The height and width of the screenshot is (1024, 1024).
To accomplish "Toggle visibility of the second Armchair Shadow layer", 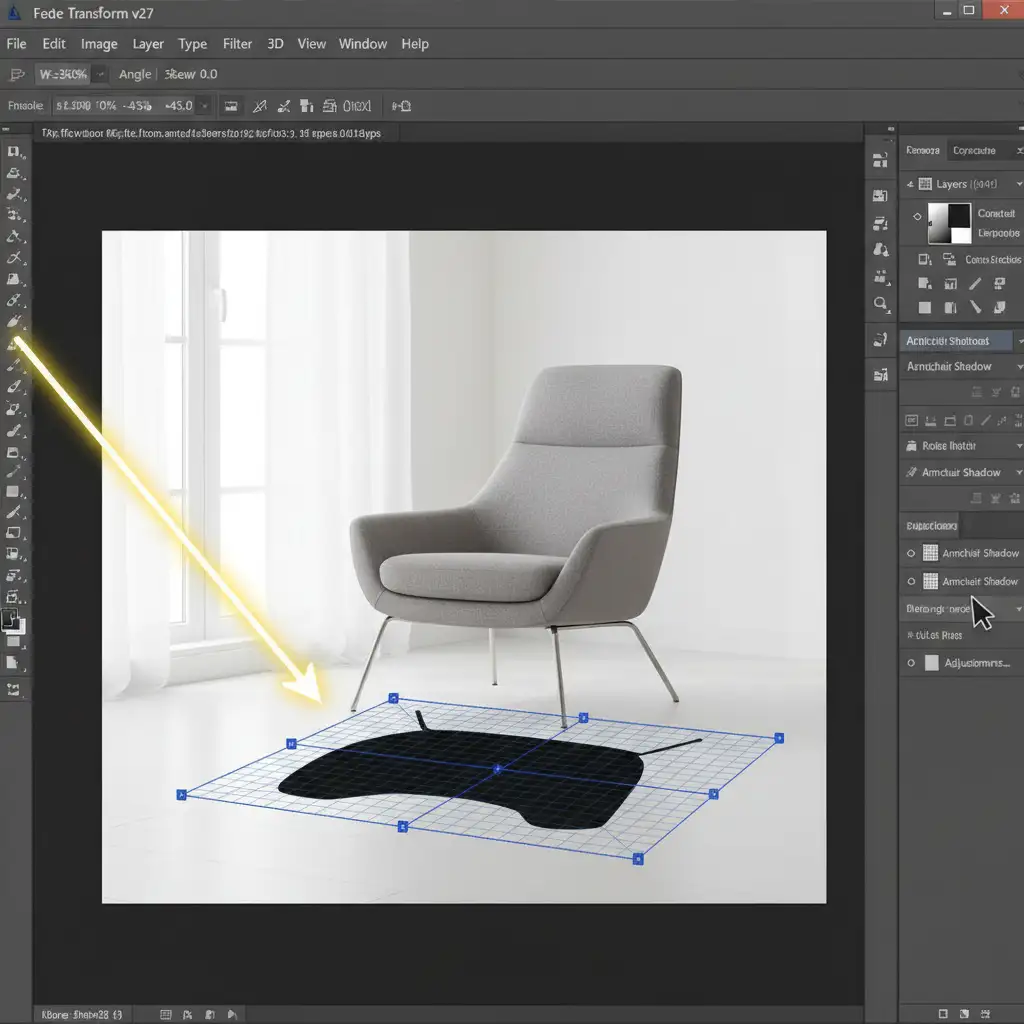I will click(x=911, y=581).
